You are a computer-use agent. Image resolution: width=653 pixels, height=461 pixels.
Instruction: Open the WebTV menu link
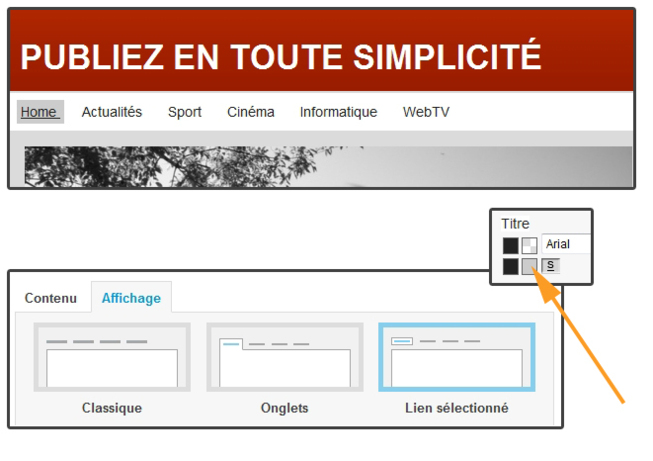[426, 112]
